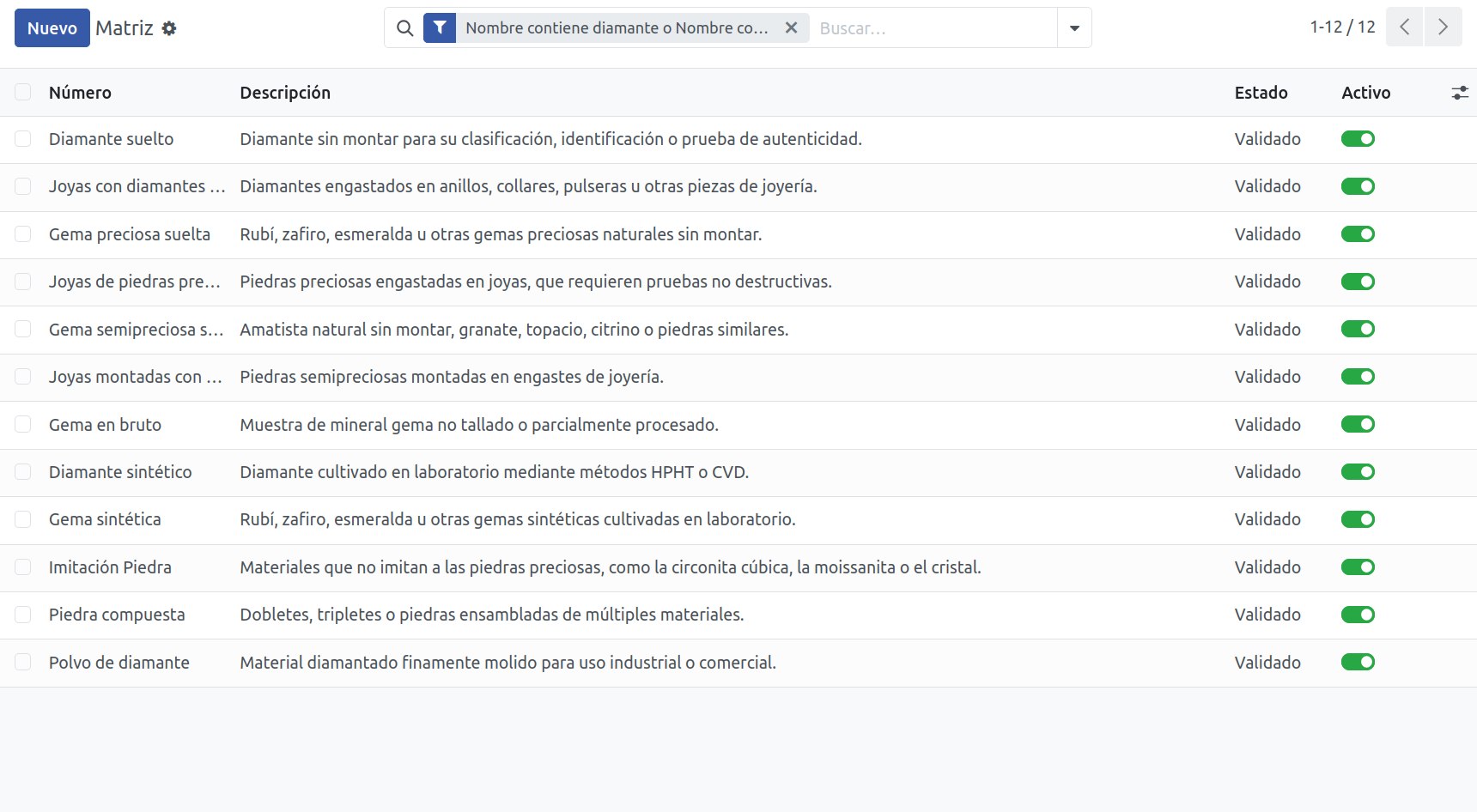Image resolution: width=1477 pixels, height=812 pixels.
Task: Click Validado status in Polvo de diamante row
Action: (x=1267, y=663)
